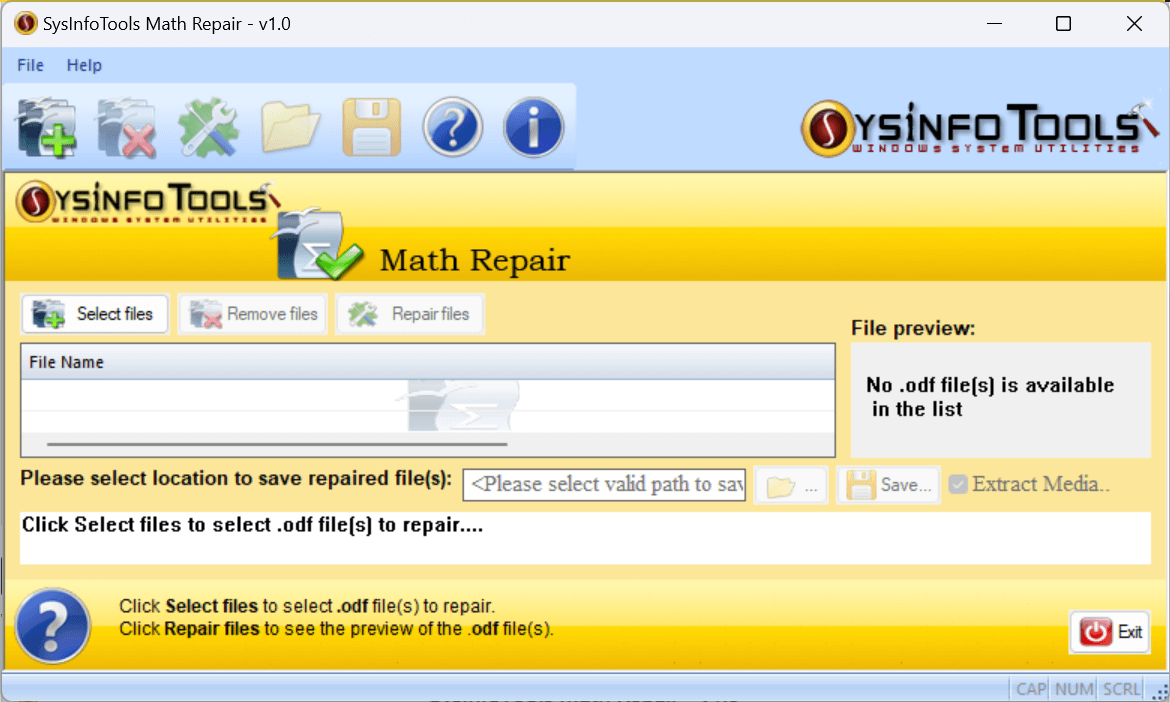Click the blue info toolbar icon
The height and width of the screenshot is (702, 1170).
534,128
